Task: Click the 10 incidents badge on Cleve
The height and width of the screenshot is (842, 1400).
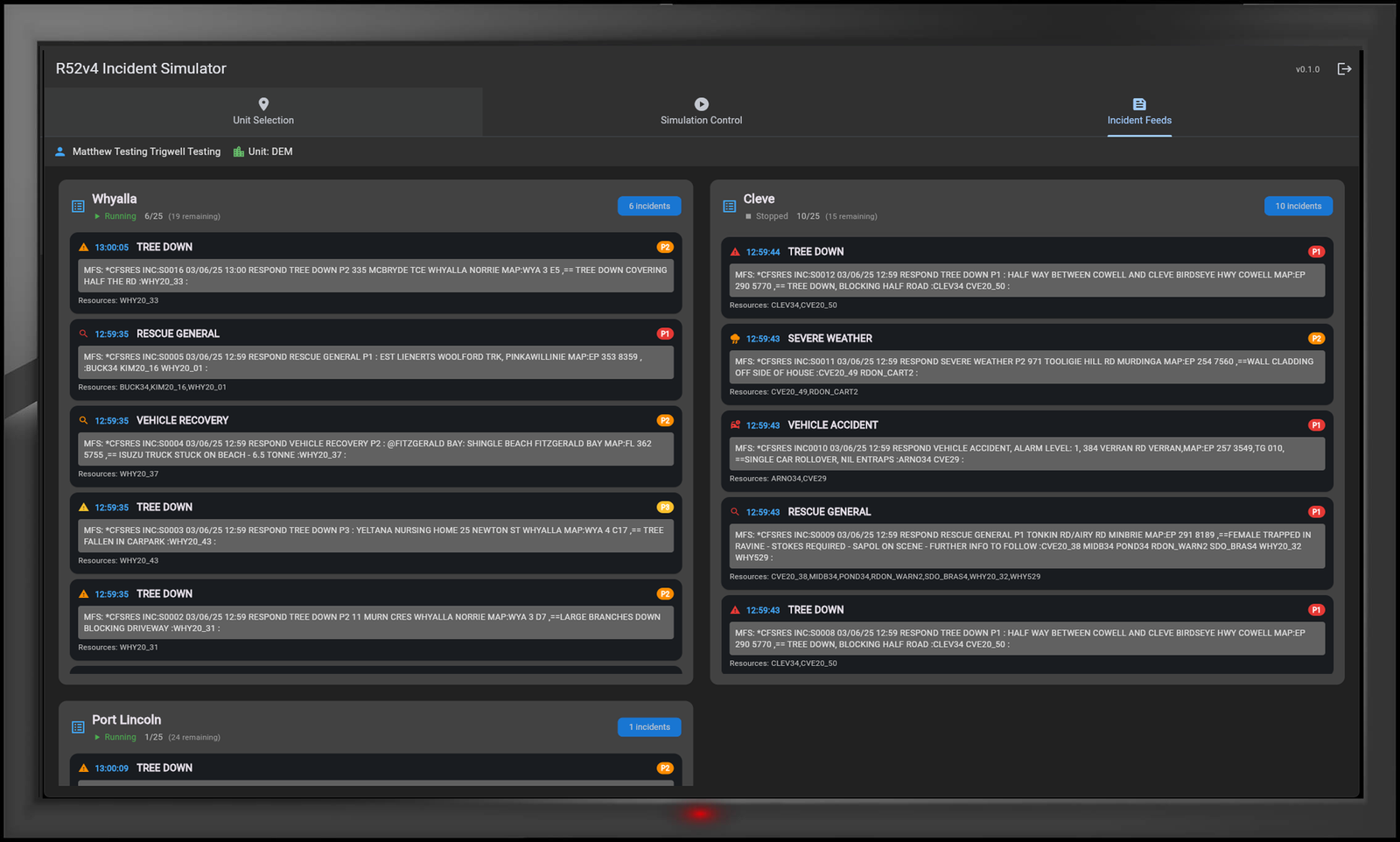Action: tap(1298, 206)
